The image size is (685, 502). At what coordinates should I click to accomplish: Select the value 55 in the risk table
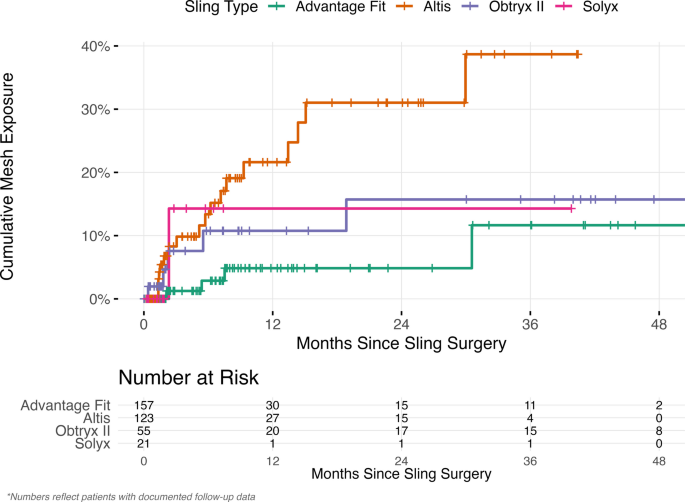coord(144,430)
